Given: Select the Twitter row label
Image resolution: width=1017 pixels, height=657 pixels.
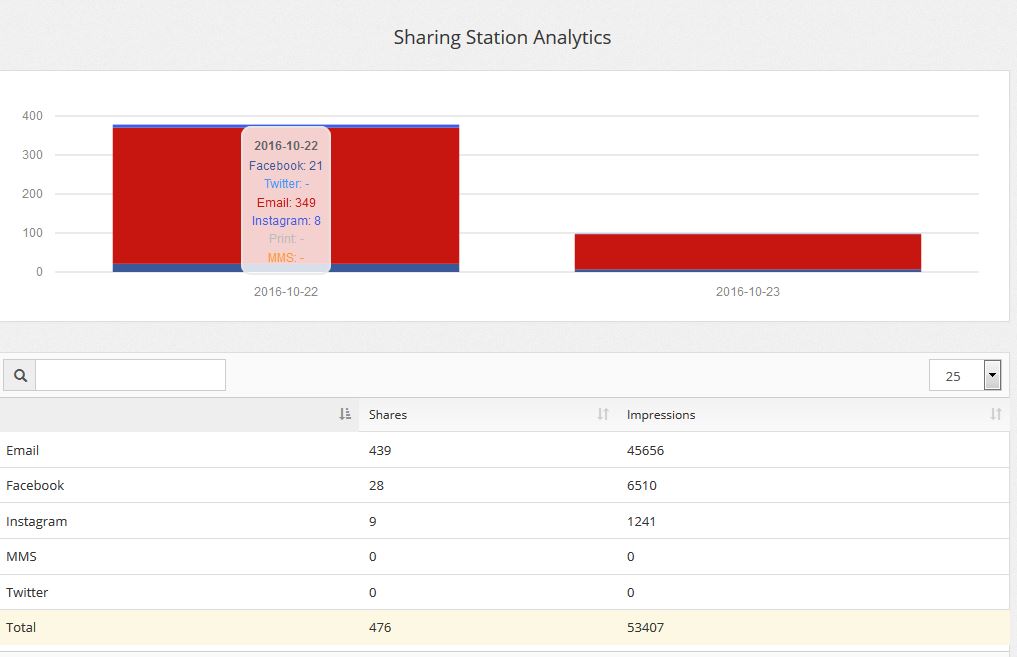Looking at the screenshot, I should pyautogui.click(x=27, y=592).
